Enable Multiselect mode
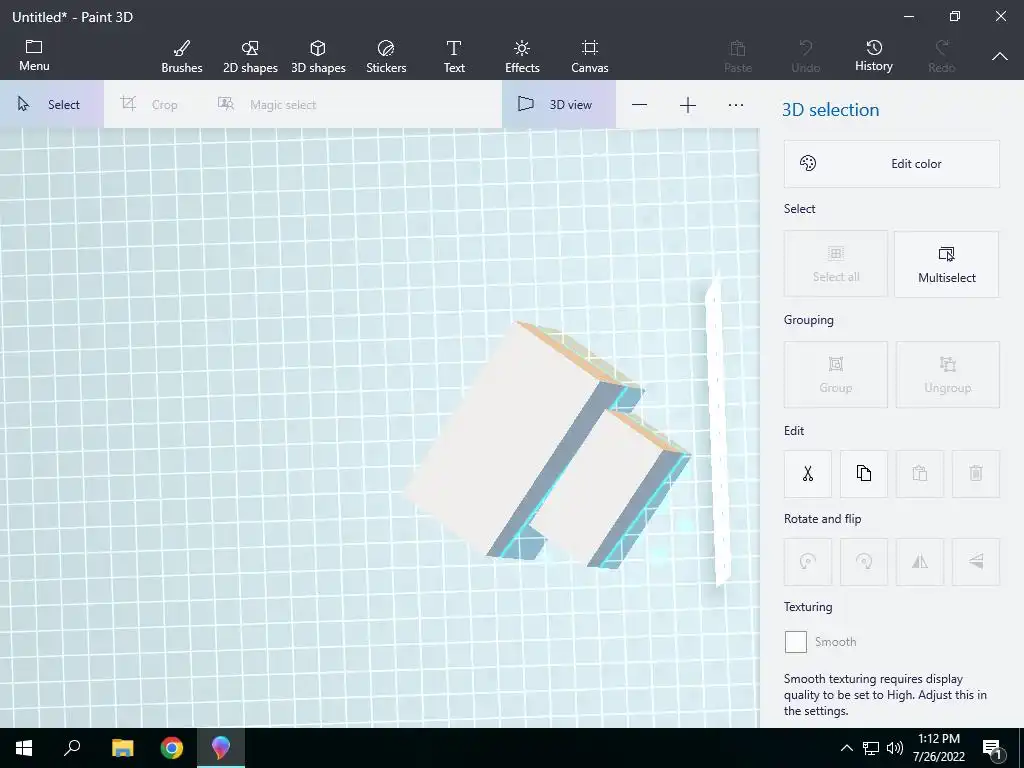1024x768 pixels. [946, 264]
